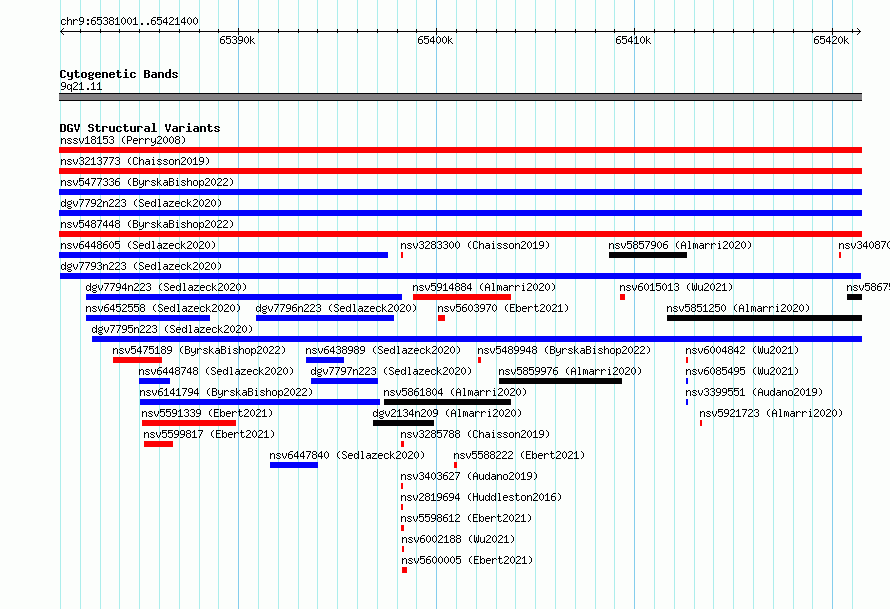Open nsv5489948 (ByrskaBishop2022) label
890x609 pixels.
(564, 350)
